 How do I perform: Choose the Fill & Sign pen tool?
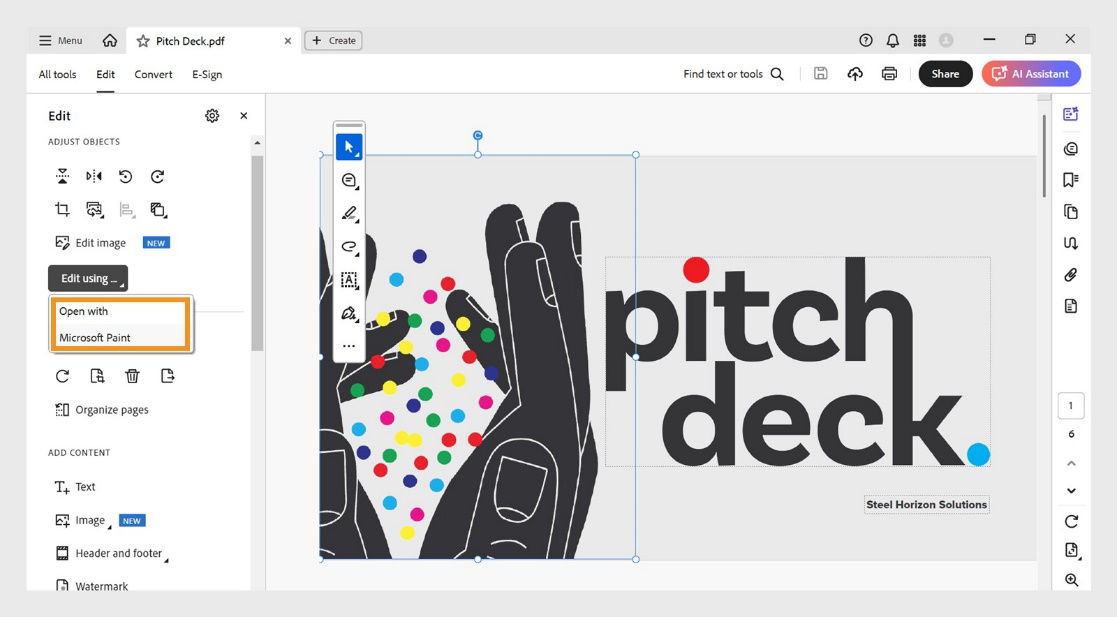pyautogui.click(x=349, y=313)
